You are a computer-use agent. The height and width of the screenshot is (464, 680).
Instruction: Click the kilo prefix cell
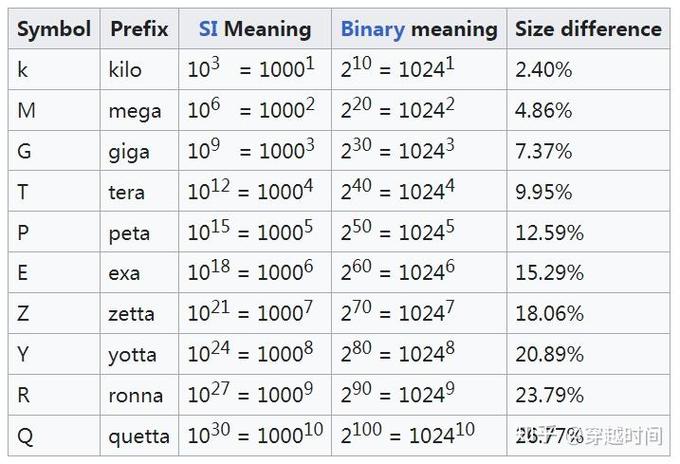click(x=139, y=69)
